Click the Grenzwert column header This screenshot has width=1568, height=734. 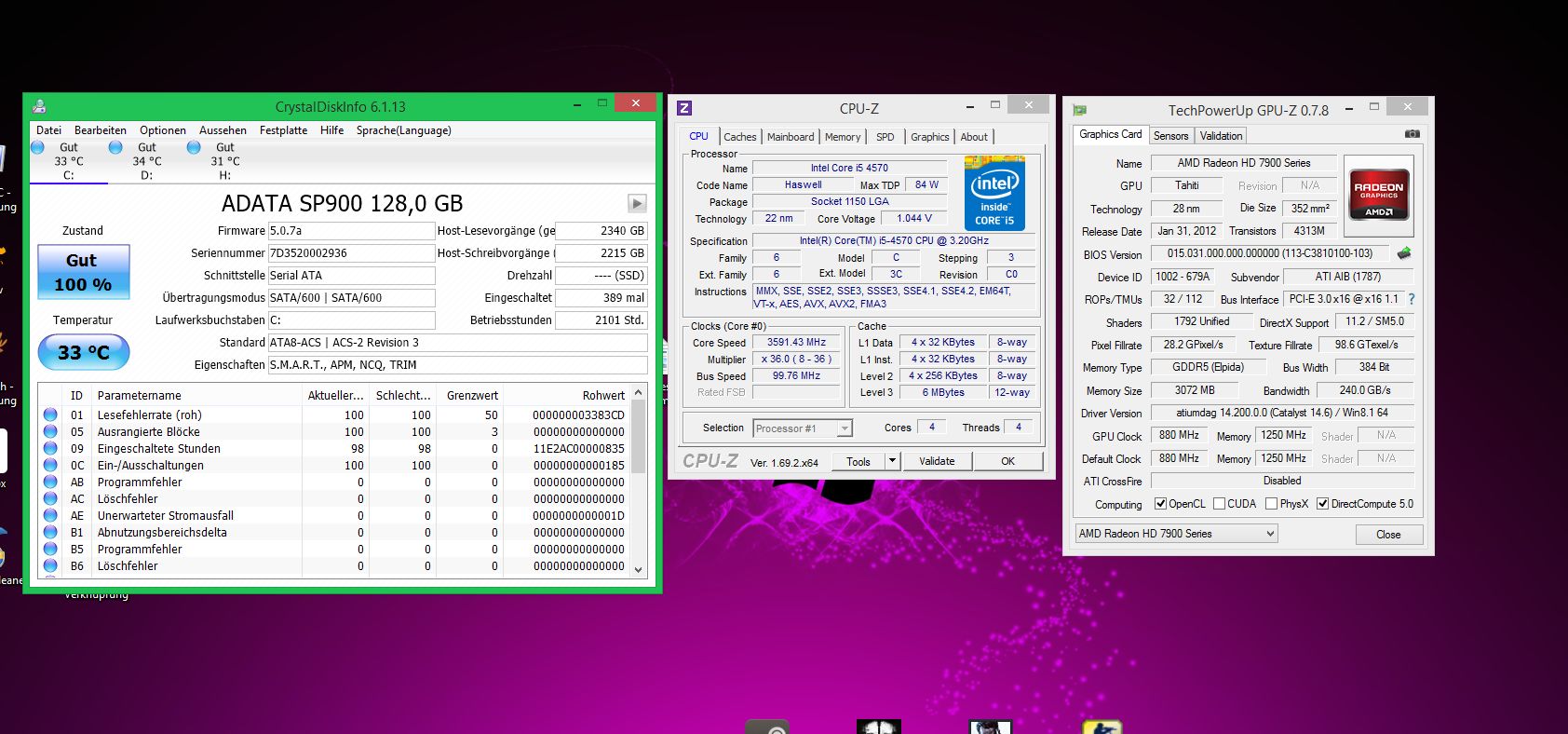pos(470,395)
